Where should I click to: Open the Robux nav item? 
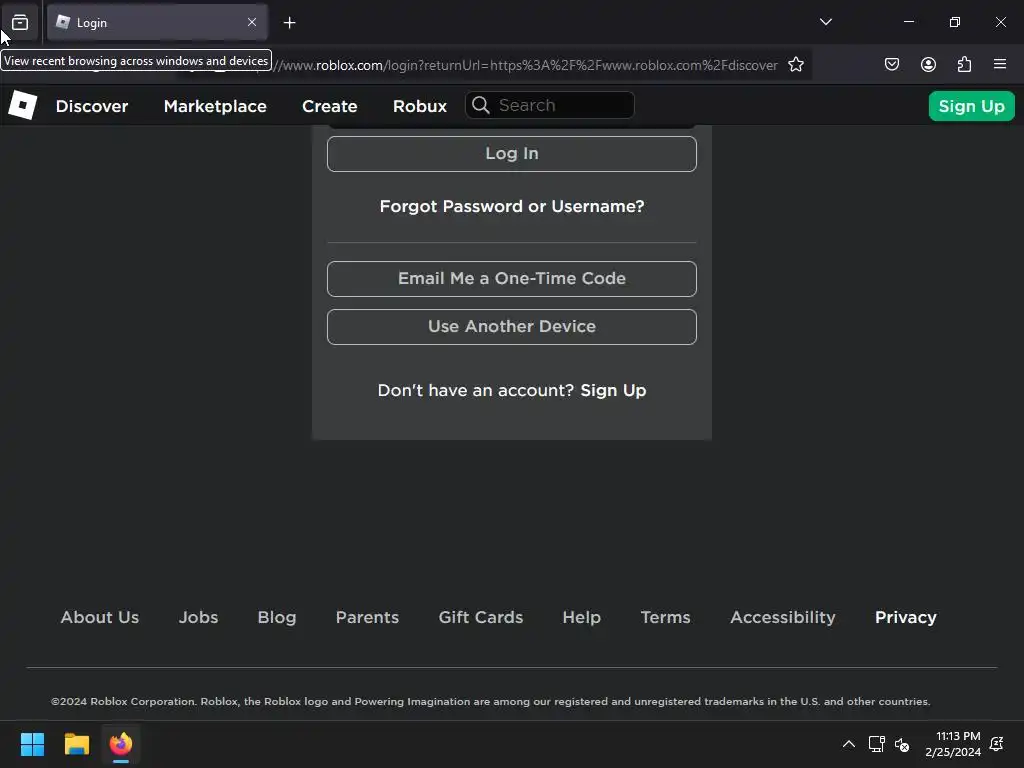[x=420, y=106]
